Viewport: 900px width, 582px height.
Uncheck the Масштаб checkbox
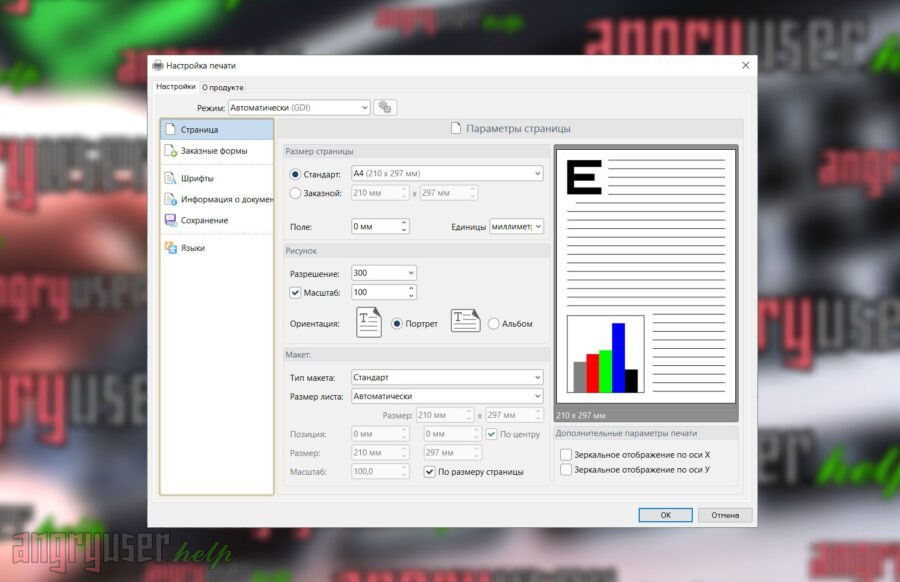[x=295, y=292]
